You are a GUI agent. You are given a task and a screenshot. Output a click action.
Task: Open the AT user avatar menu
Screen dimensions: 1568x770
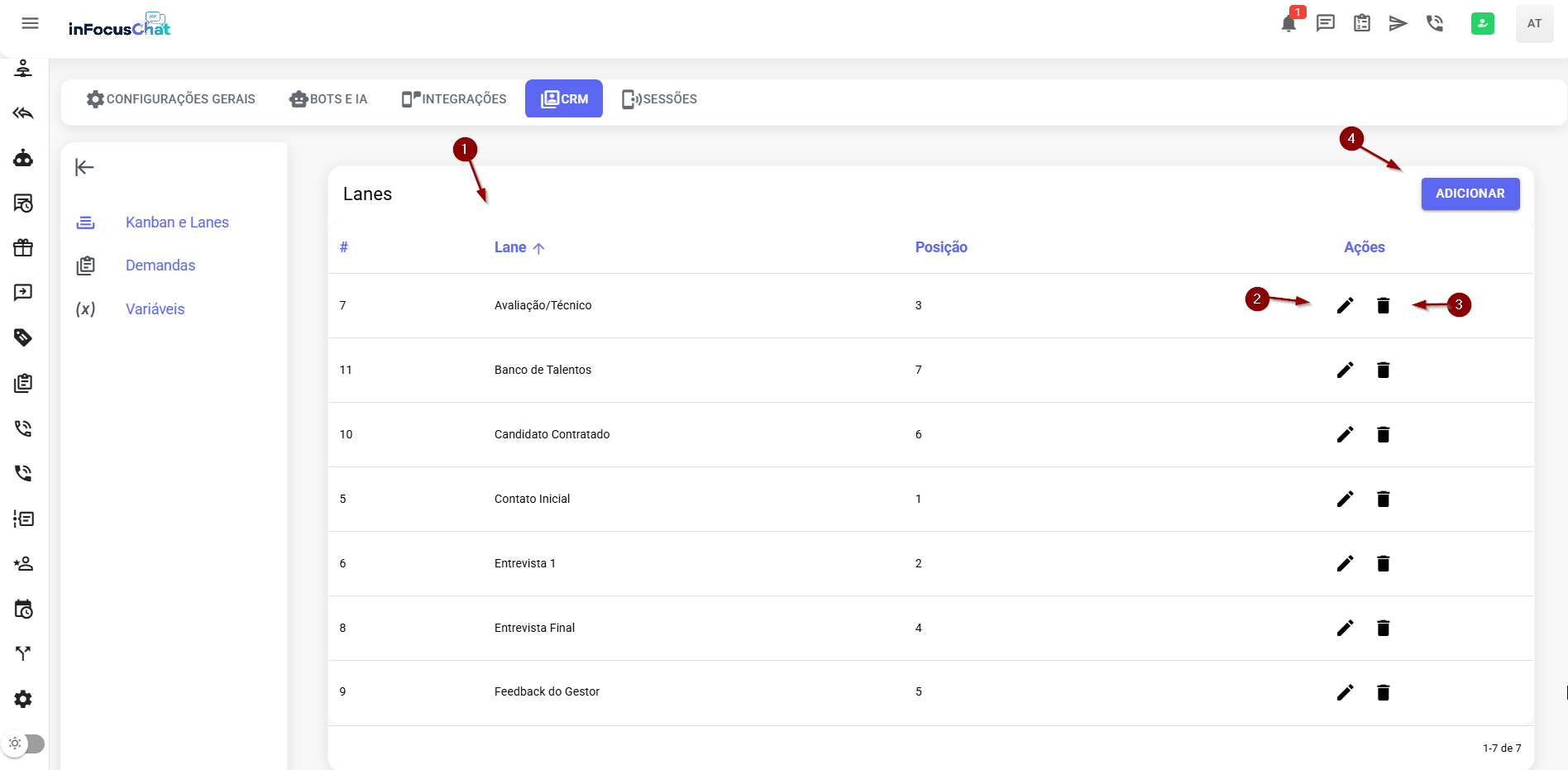pos(1534,24)
